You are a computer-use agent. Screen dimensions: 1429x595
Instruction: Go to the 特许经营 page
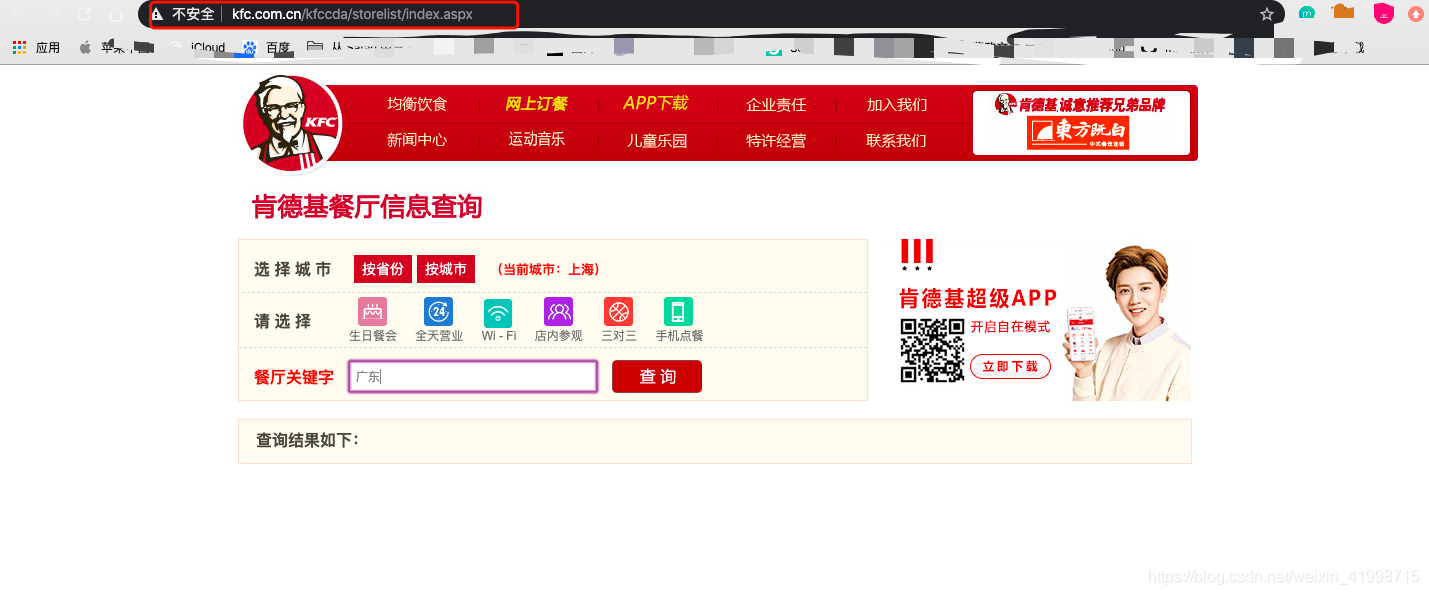click(x=776, y=140)
